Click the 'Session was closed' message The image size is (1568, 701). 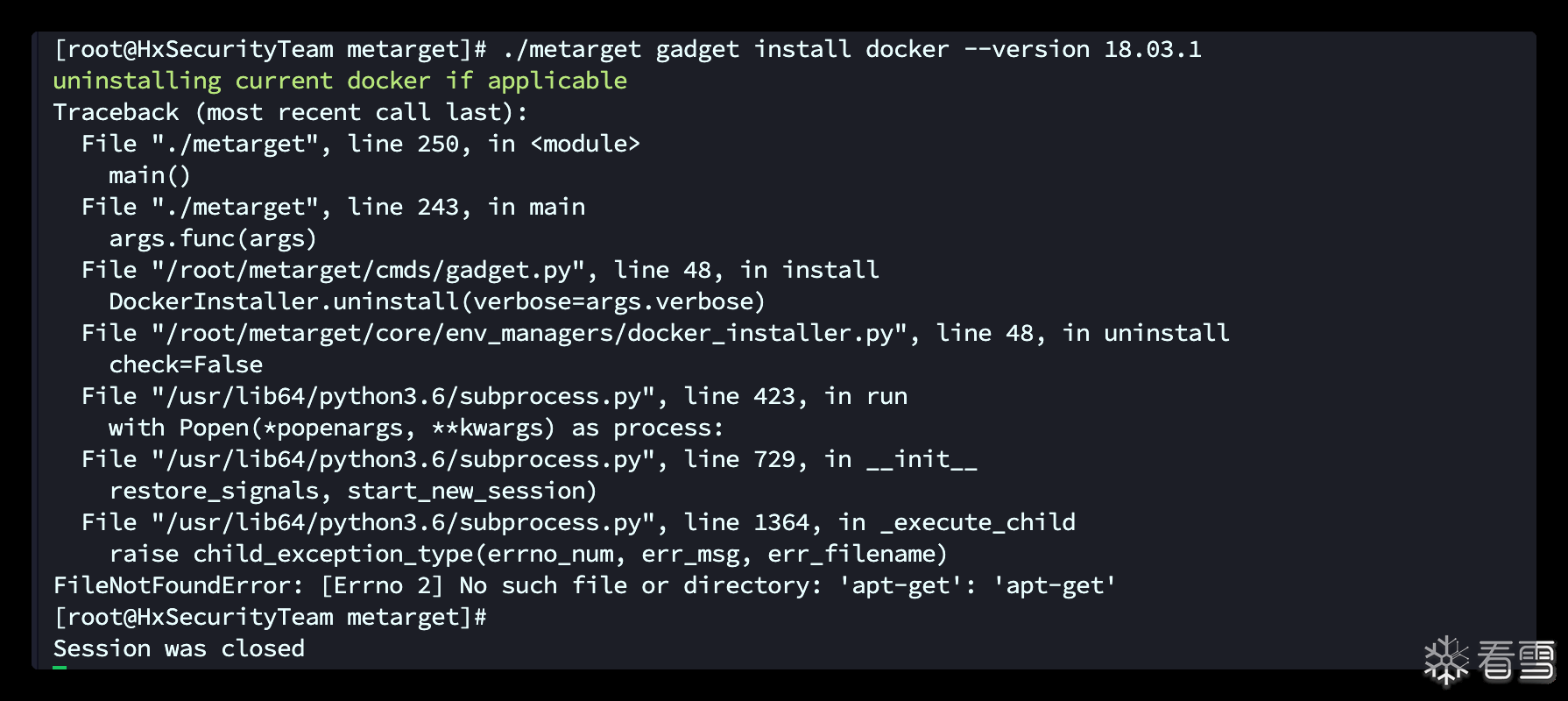coord(179,648)
